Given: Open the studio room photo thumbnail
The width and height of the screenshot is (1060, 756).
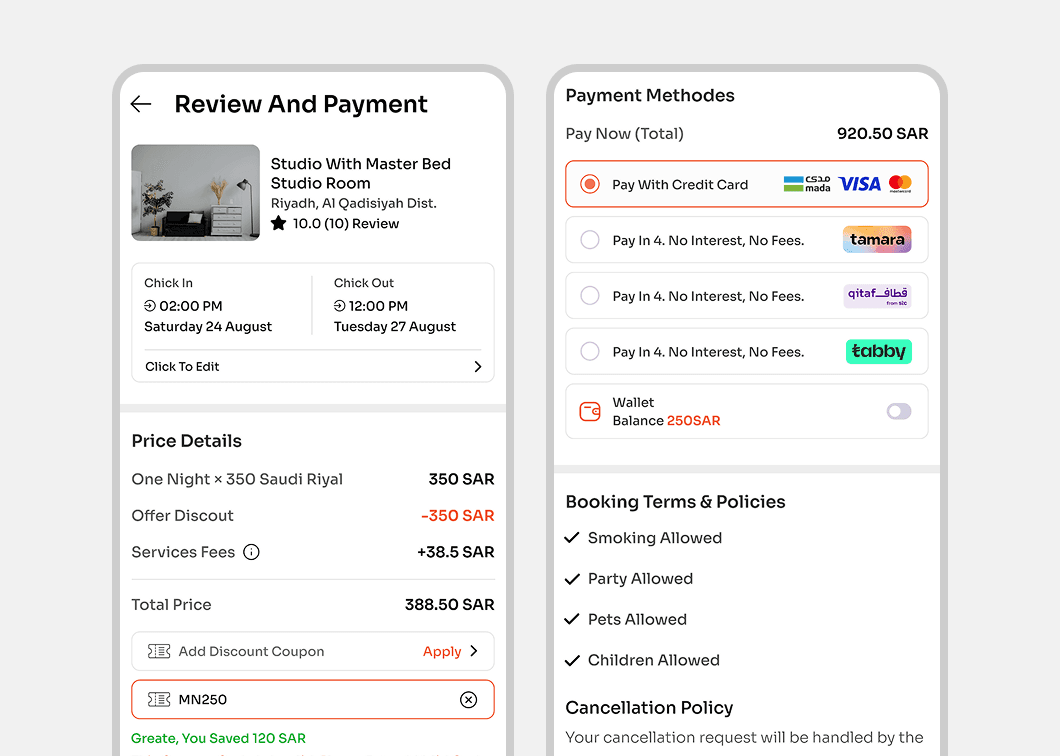Looking at the screenshot, I should click(x=196, y=193).
